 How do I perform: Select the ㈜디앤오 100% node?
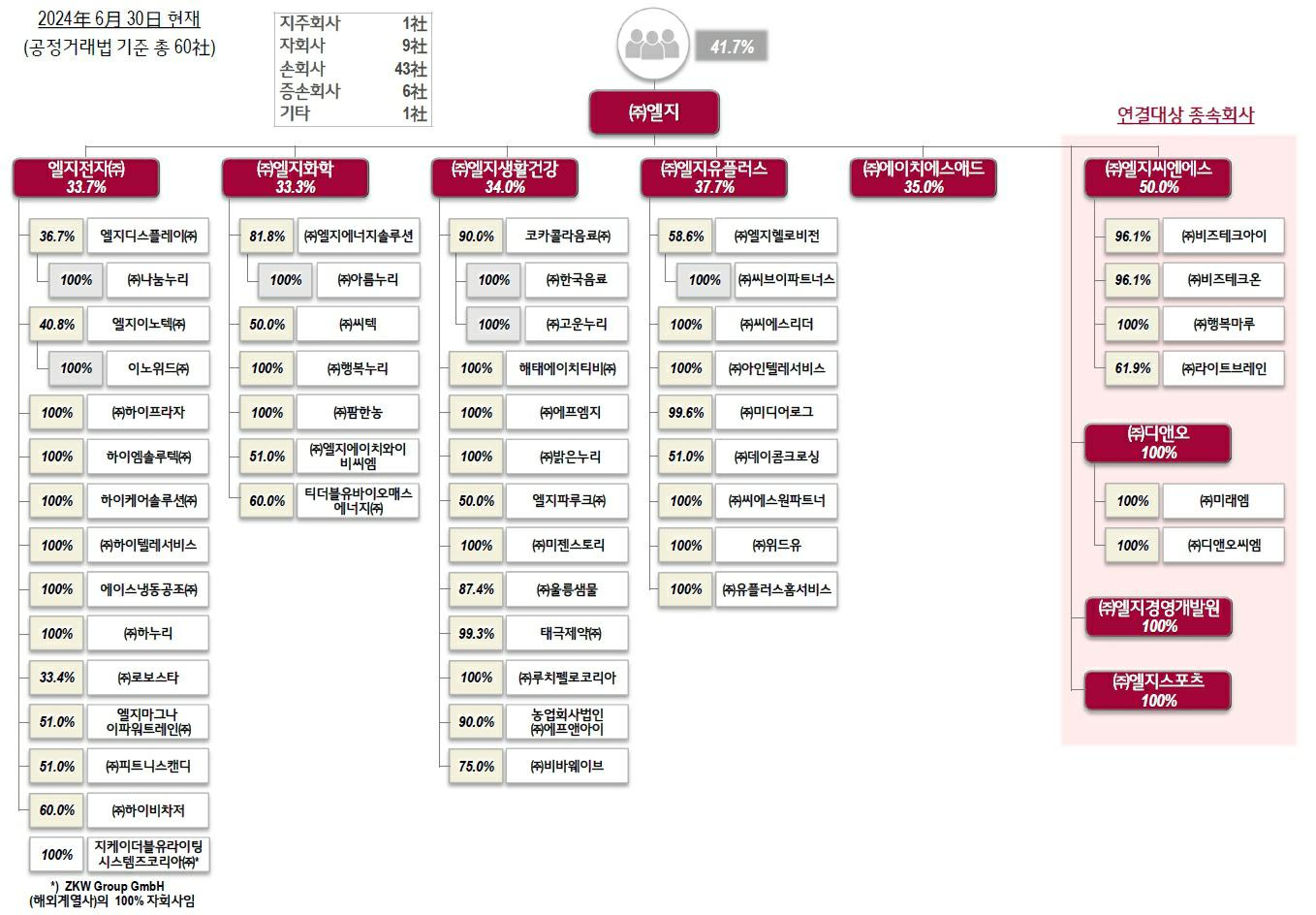pos(1158,443)
